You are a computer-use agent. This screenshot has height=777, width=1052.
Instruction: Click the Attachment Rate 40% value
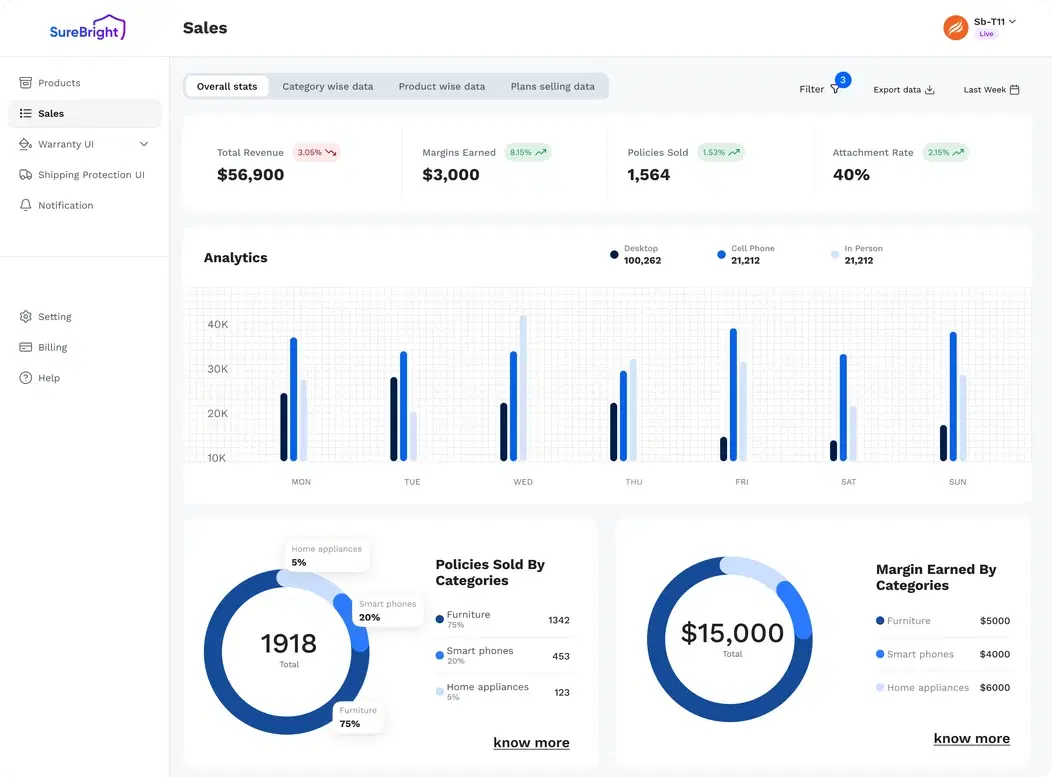(x=851, y=174)
